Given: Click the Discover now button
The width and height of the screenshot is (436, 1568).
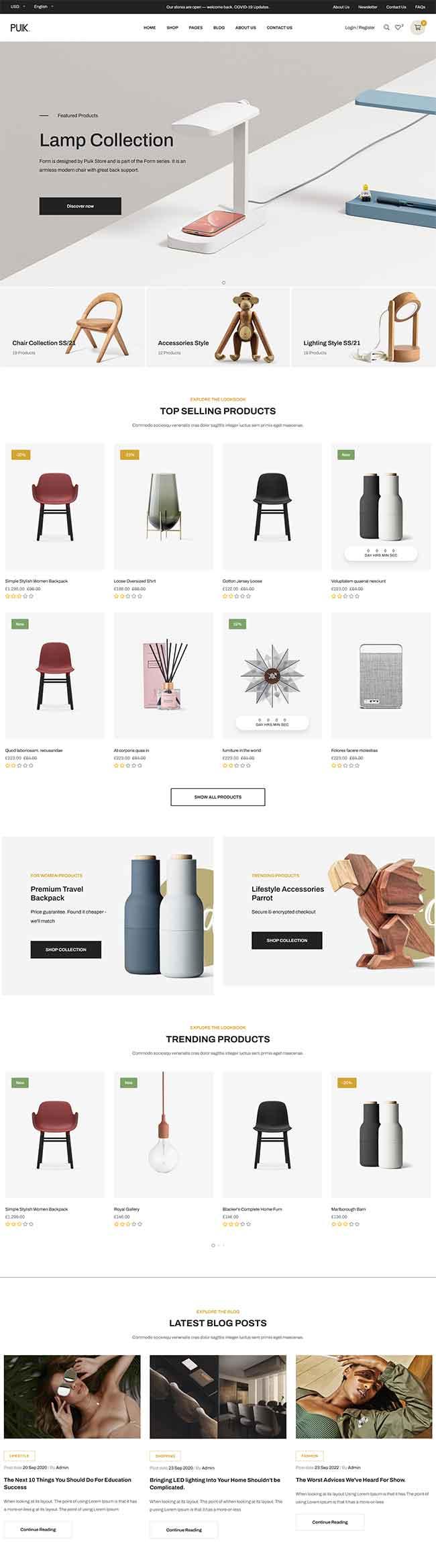Looking at the screenshot, I should point(80,206).
